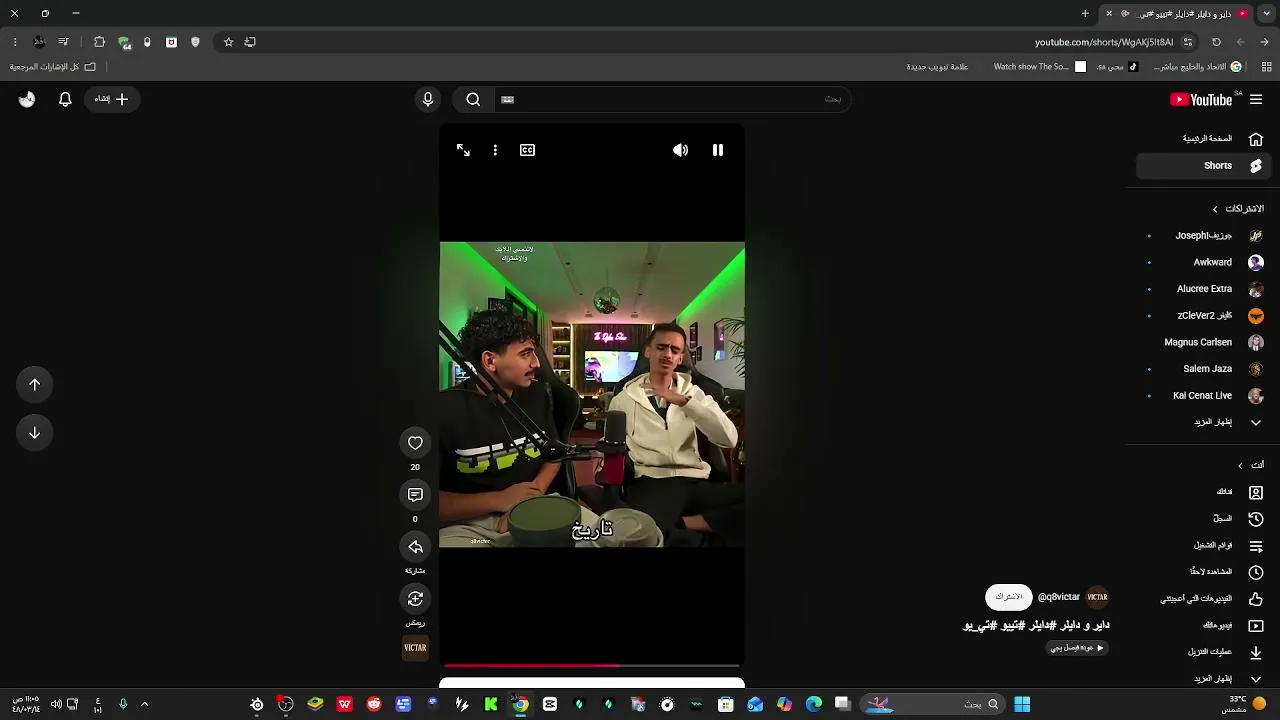Screen dimensions: 1280x720
Task: Pause the playing Short
Action: tap(718, 150)
